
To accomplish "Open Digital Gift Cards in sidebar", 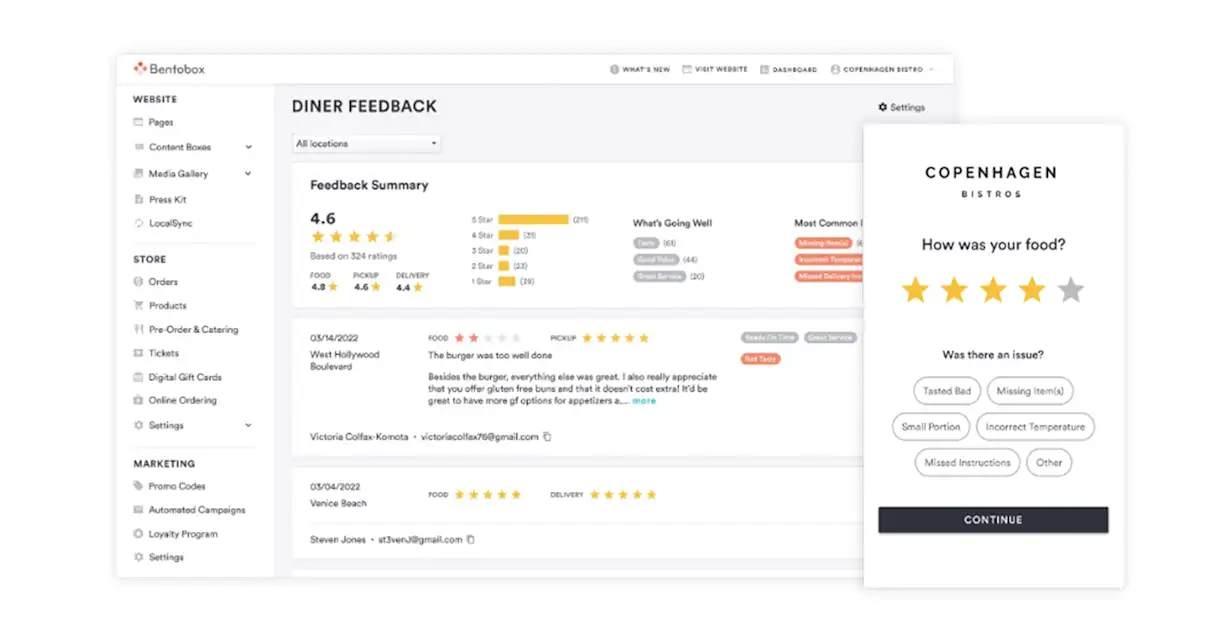I will pos(184,377).
